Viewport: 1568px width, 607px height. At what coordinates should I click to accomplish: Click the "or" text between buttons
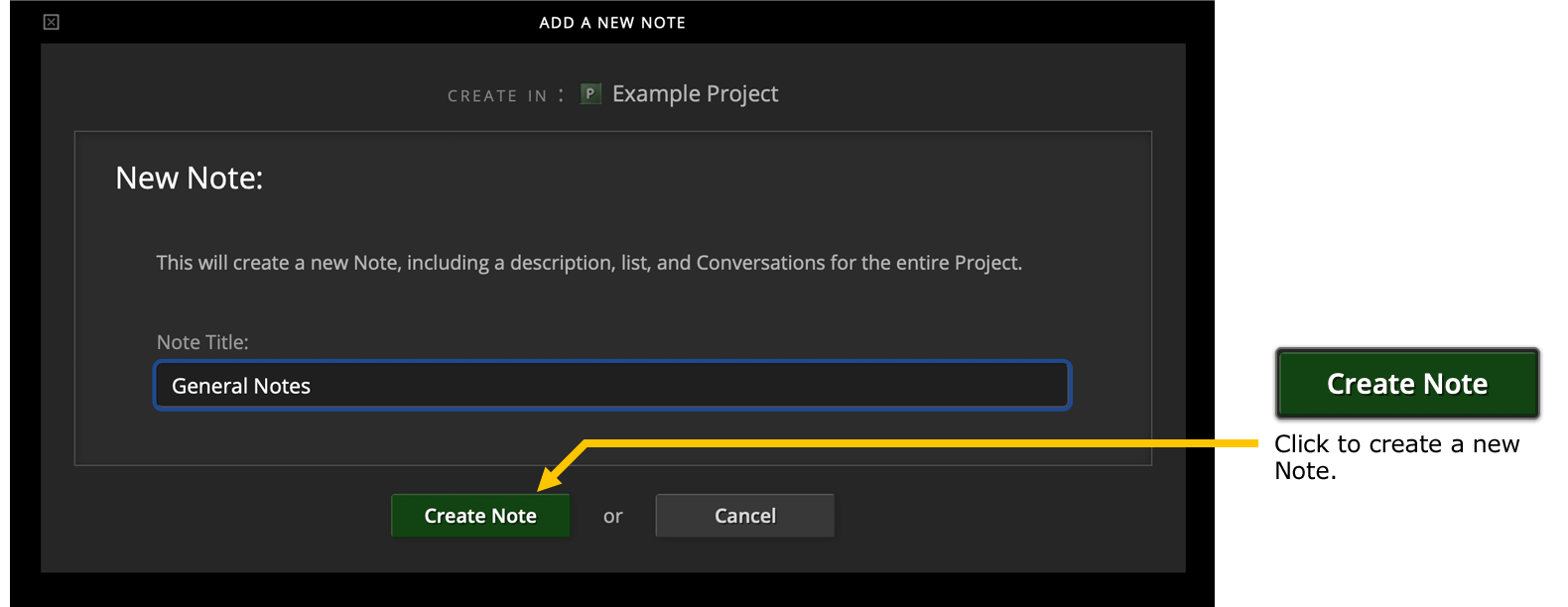(x=613, y=517)
